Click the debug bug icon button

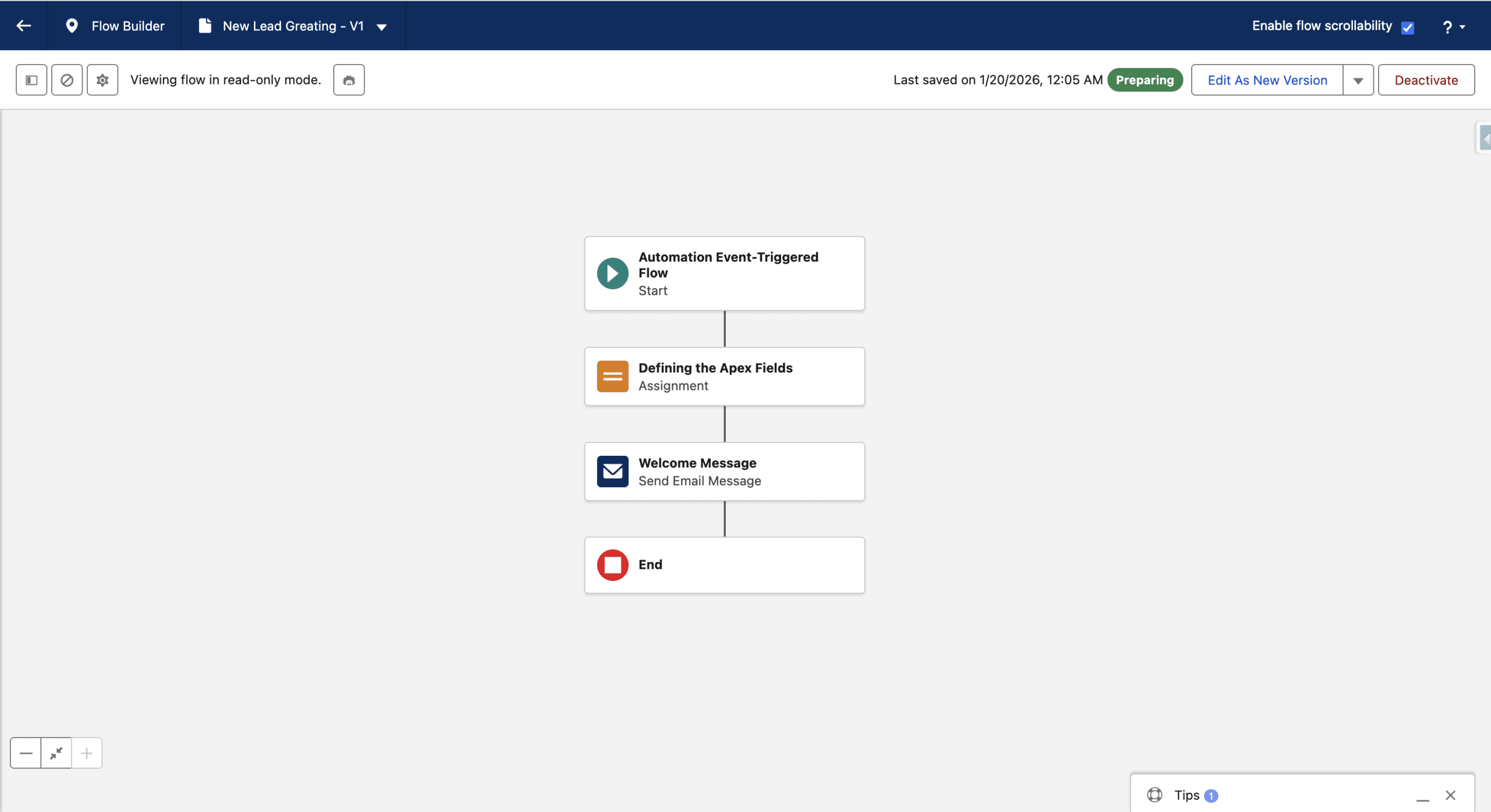pos(349,80)
